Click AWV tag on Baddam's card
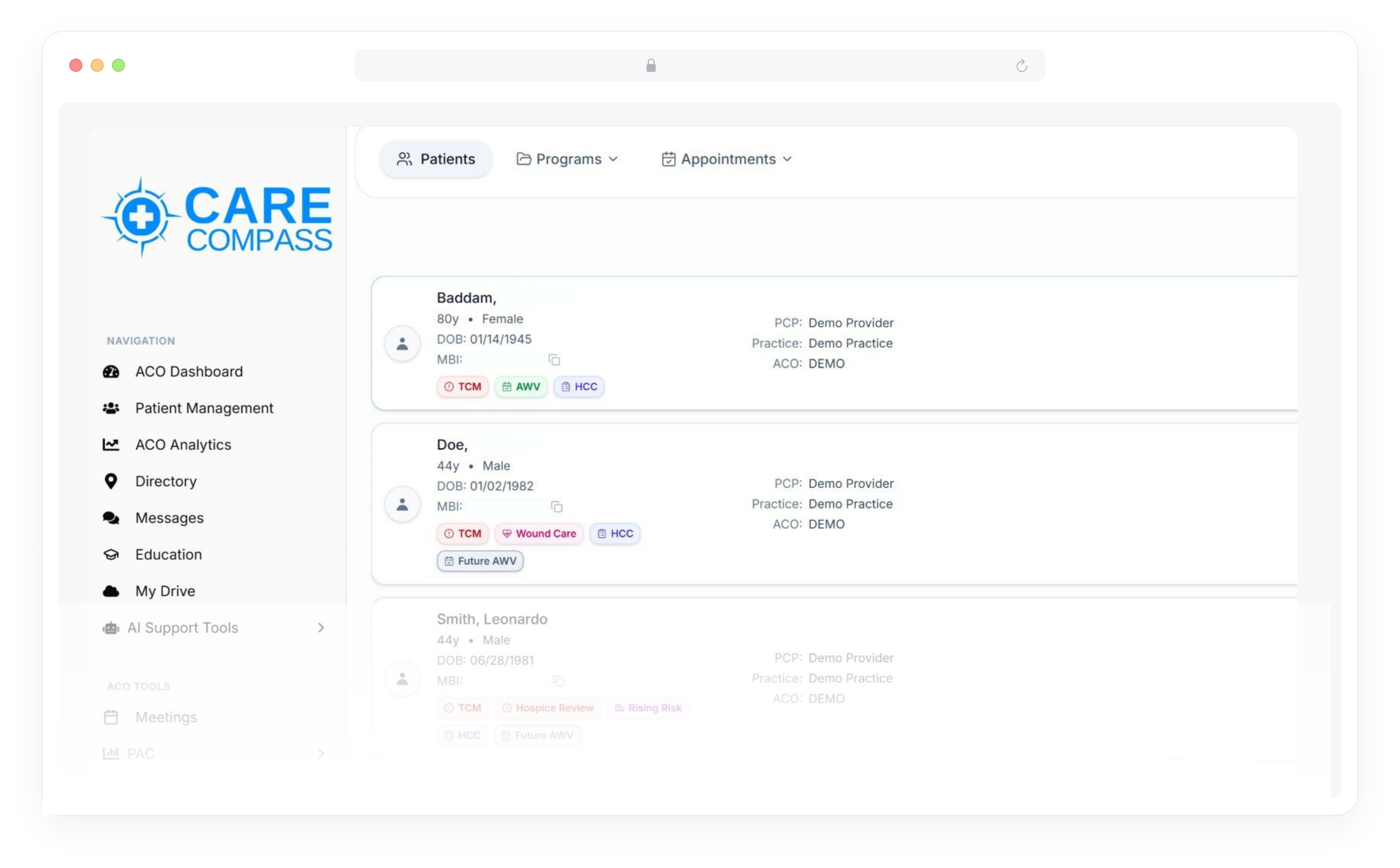Image resolution: width=1400 pixels, height=868 pixels. point(521,387)
